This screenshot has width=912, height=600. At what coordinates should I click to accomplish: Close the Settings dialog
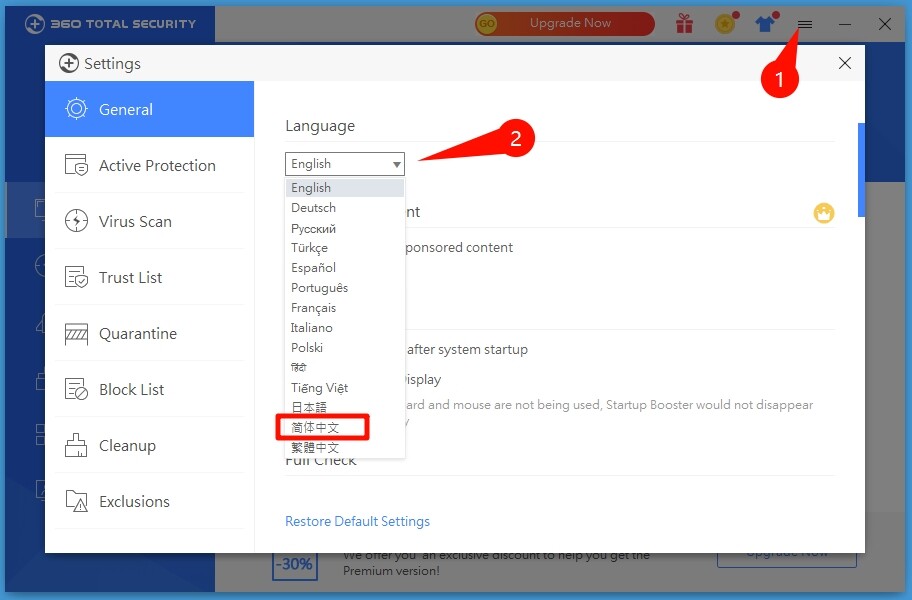tap(845, 63)
